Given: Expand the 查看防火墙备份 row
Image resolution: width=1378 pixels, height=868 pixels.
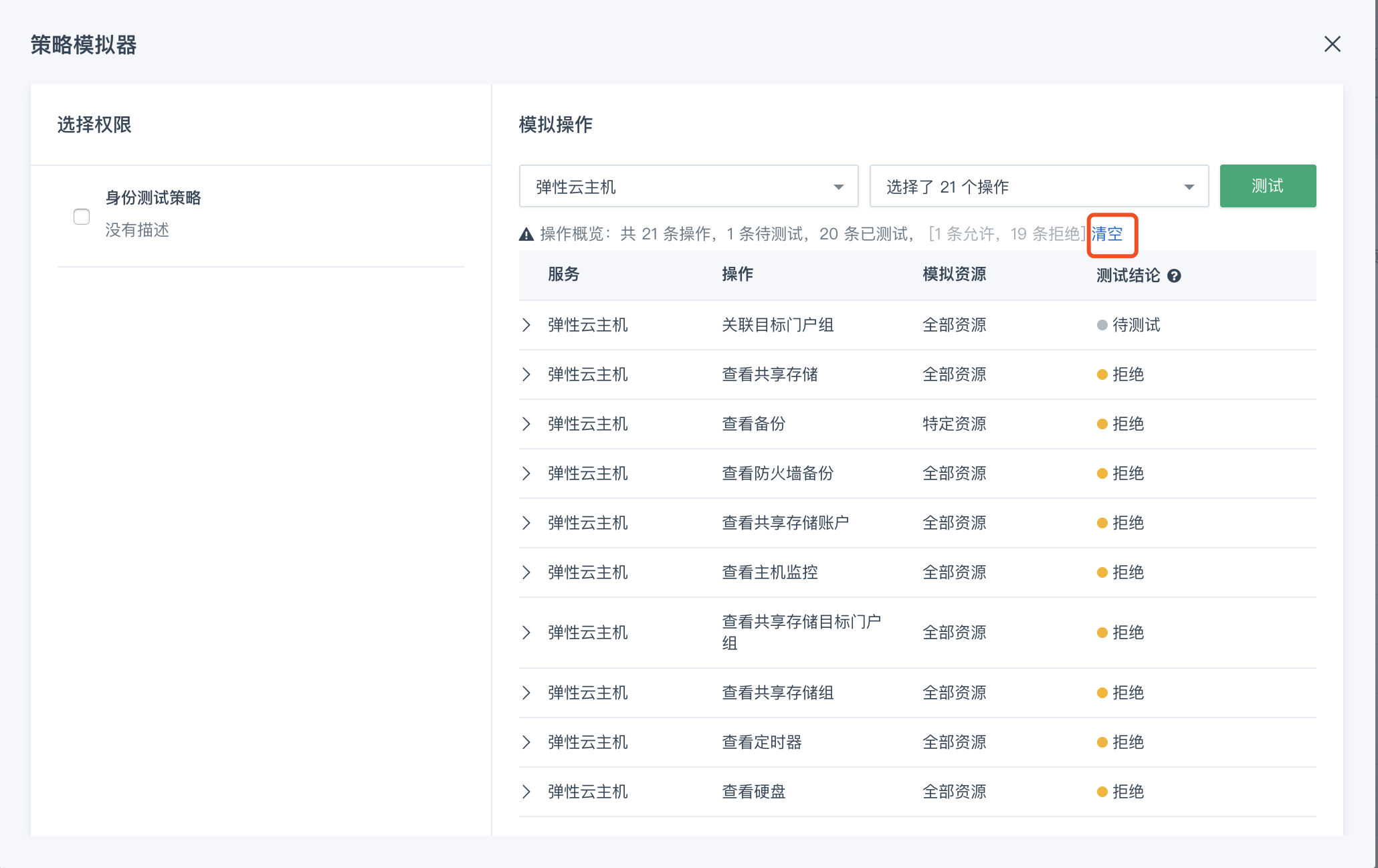Looking at the screenshot, I should (x=526, y=473).
